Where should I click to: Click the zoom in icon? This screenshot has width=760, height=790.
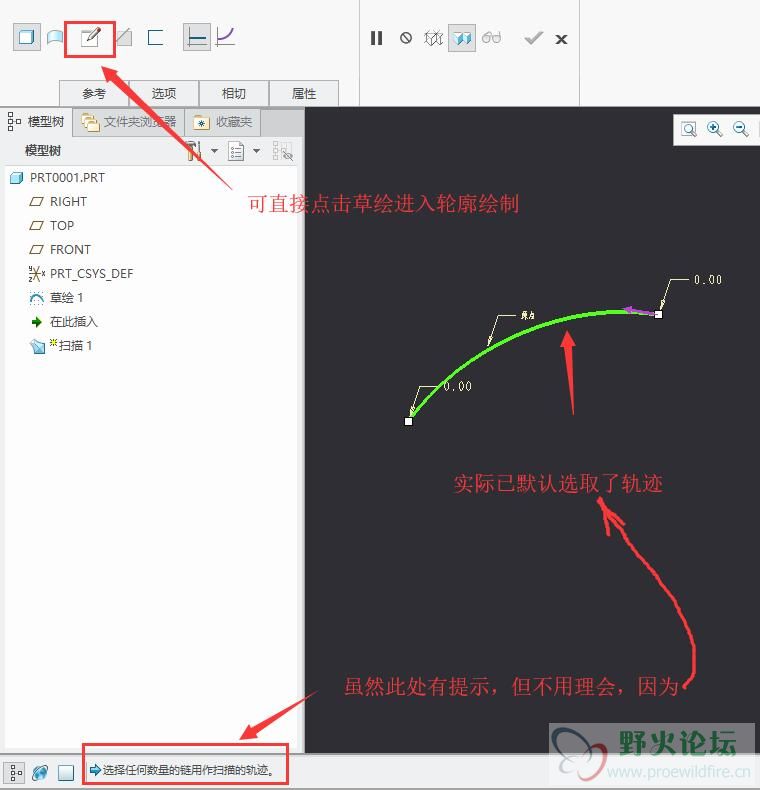(715, 129)
